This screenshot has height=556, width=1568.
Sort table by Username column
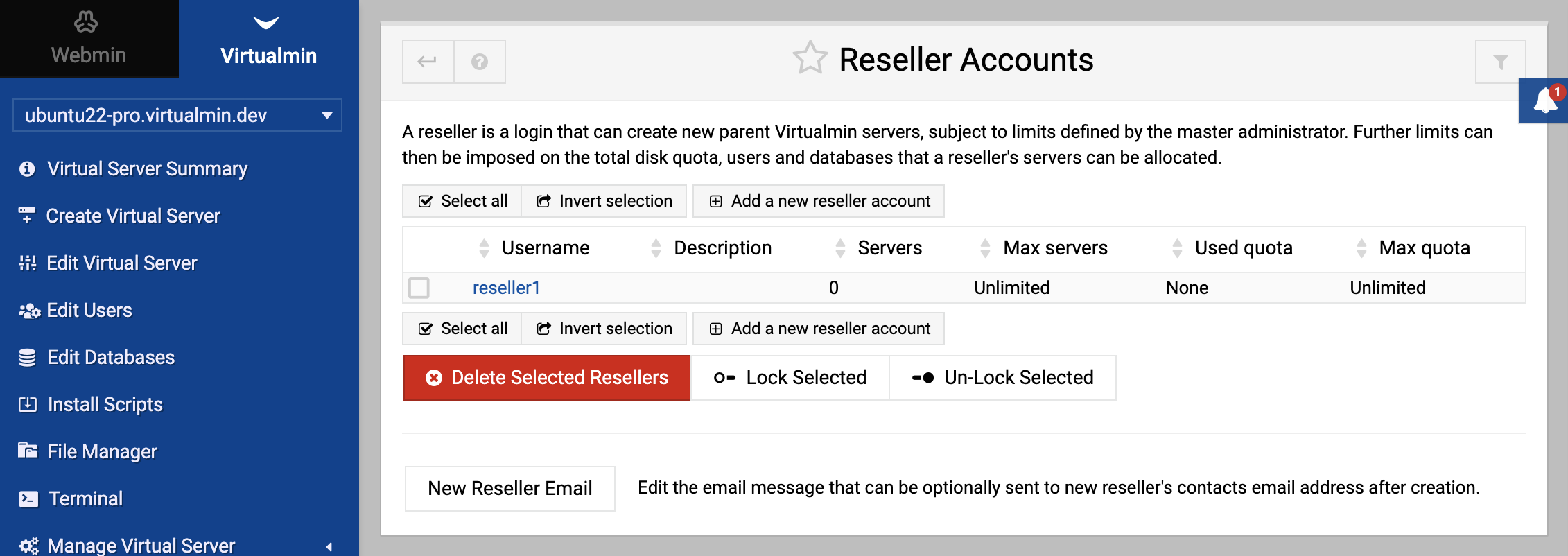(545, 248)
